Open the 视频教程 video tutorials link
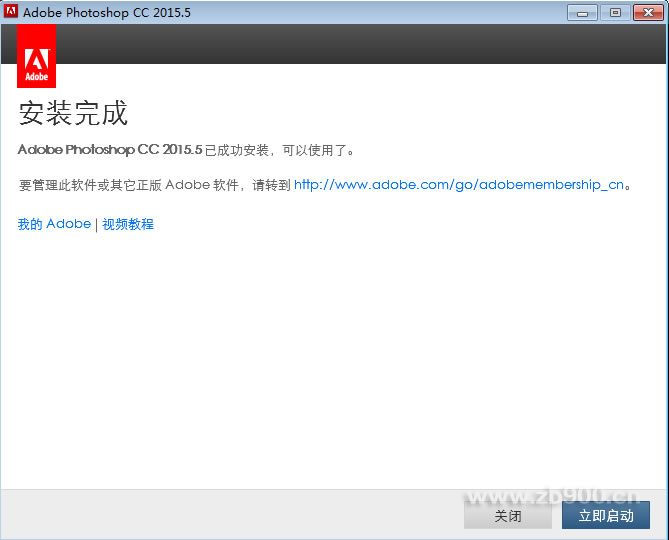Image resolution: width=669 pixels, height=540 pixels. 128,224
